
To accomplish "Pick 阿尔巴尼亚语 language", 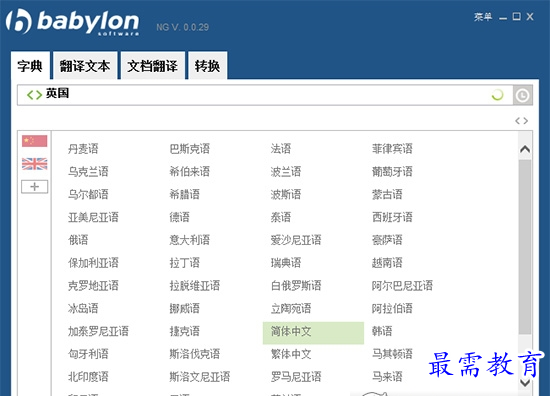I will pyautogui.click(x=402, y=286).
